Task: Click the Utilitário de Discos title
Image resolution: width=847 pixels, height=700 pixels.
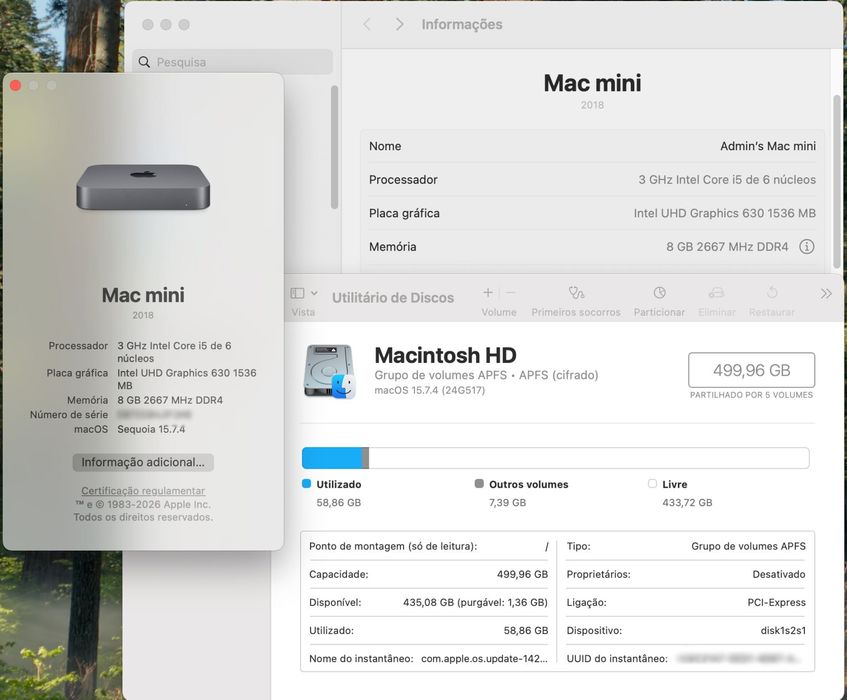Action: pos(393,298)
